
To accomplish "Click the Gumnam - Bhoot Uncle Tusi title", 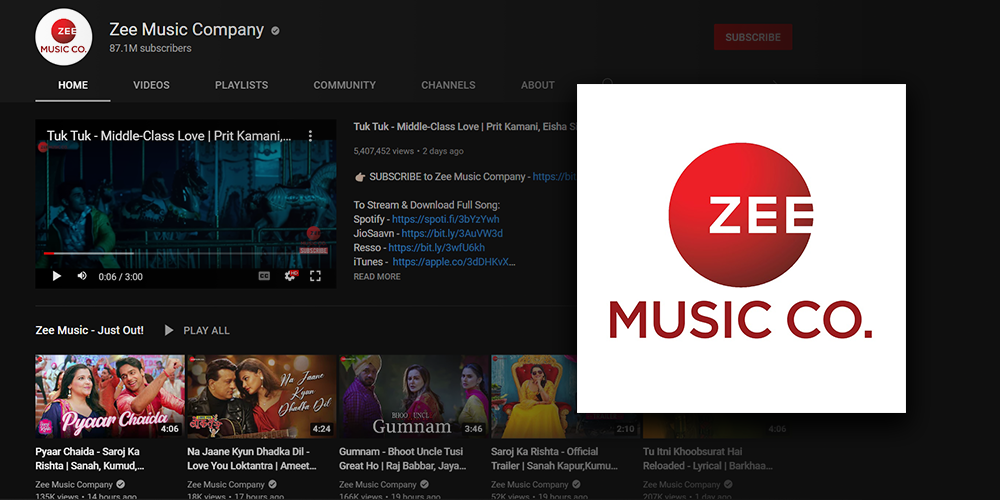I will 402,459.
